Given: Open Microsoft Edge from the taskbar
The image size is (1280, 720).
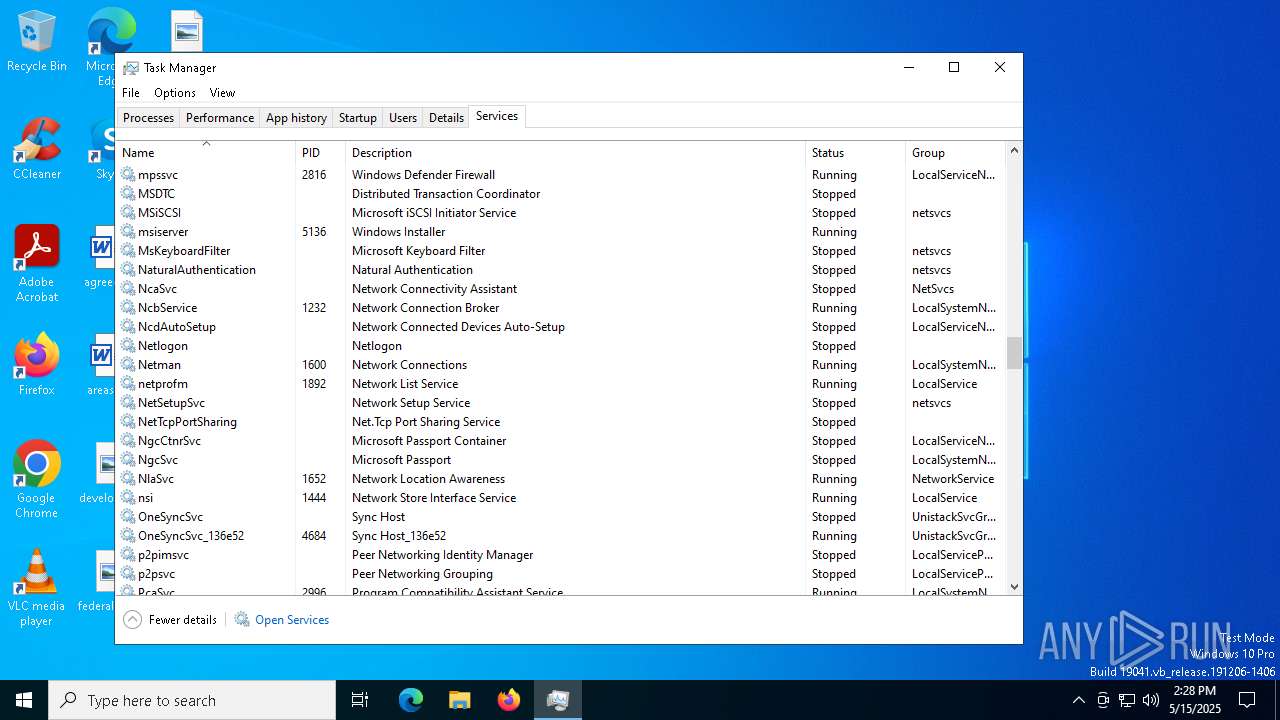Looking at the screenshot, I should (x=411, y=700).
